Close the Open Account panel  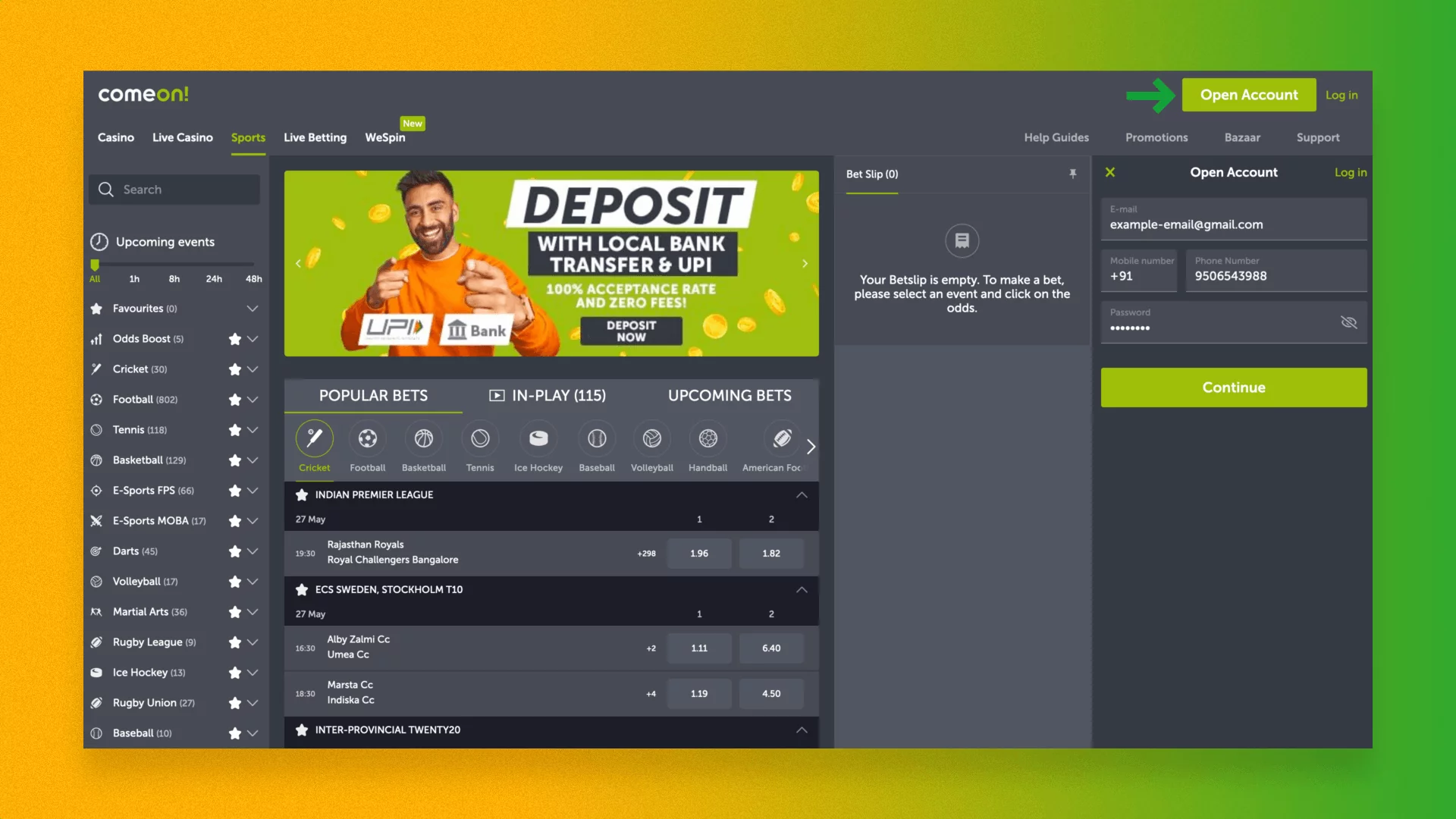(1110, 172)
